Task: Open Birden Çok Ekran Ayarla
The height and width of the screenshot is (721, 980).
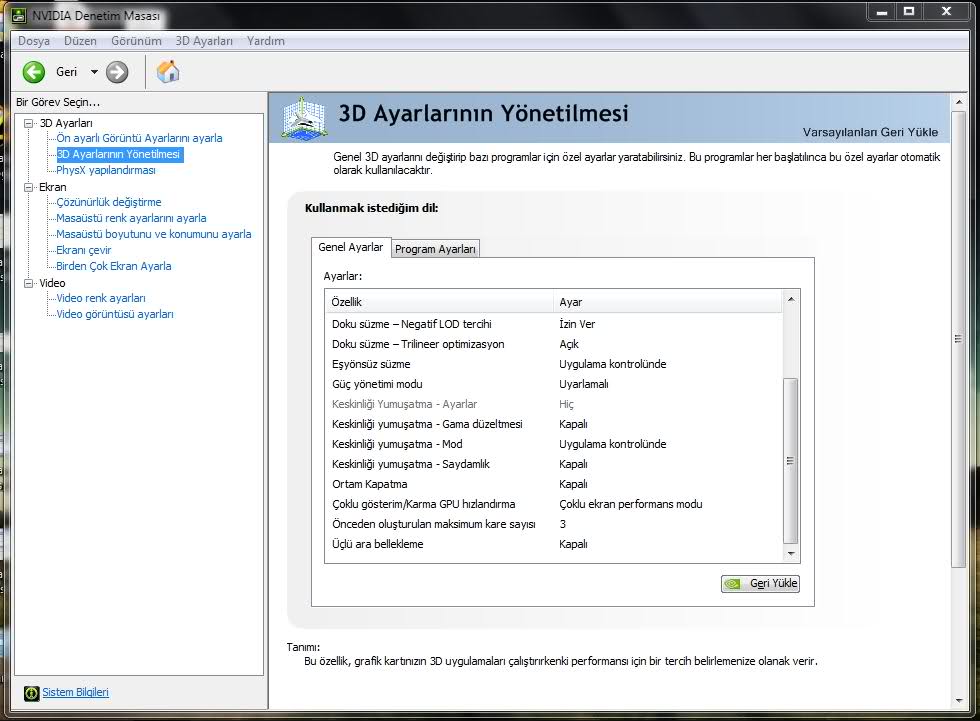Action: pos(114,266)
